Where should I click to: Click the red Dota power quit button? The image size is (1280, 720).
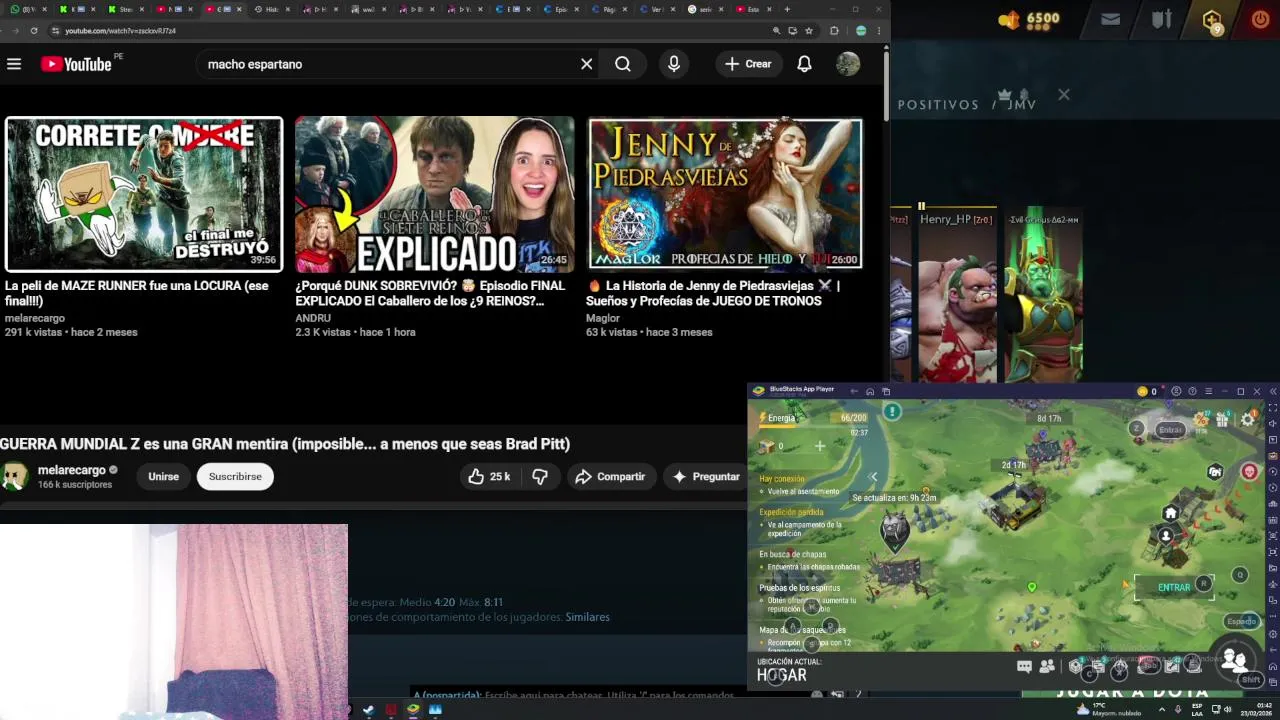1260,19
